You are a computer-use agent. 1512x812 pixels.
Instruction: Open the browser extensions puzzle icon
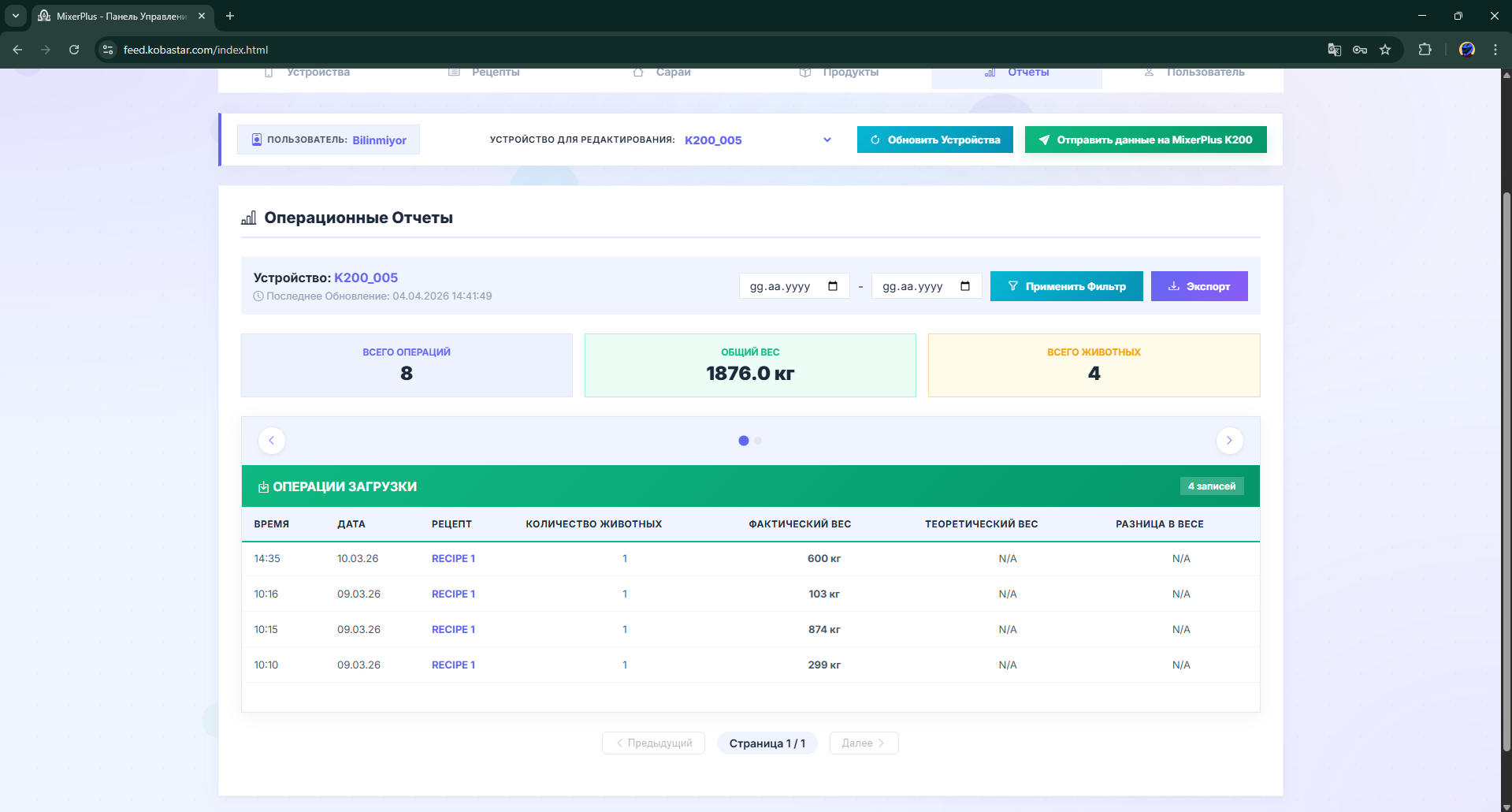tap(1425, 50)
